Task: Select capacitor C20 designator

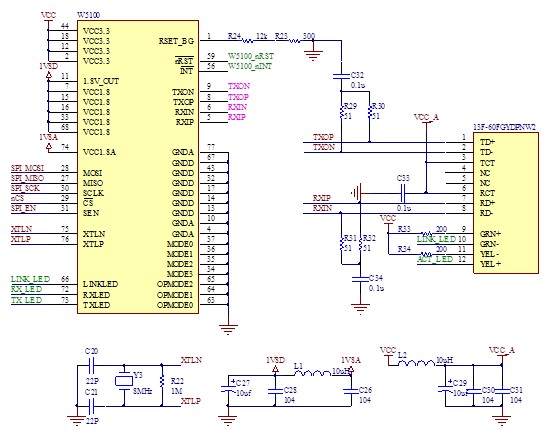Action: [x=91, y=351]
